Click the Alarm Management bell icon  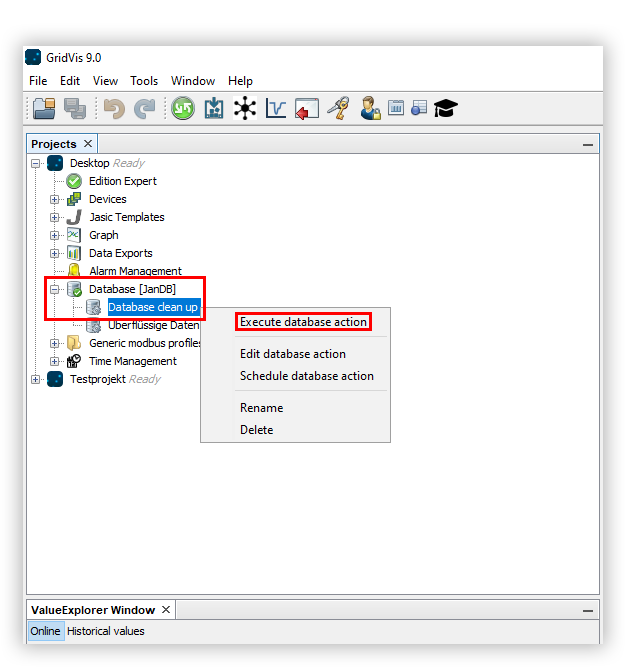73,271
